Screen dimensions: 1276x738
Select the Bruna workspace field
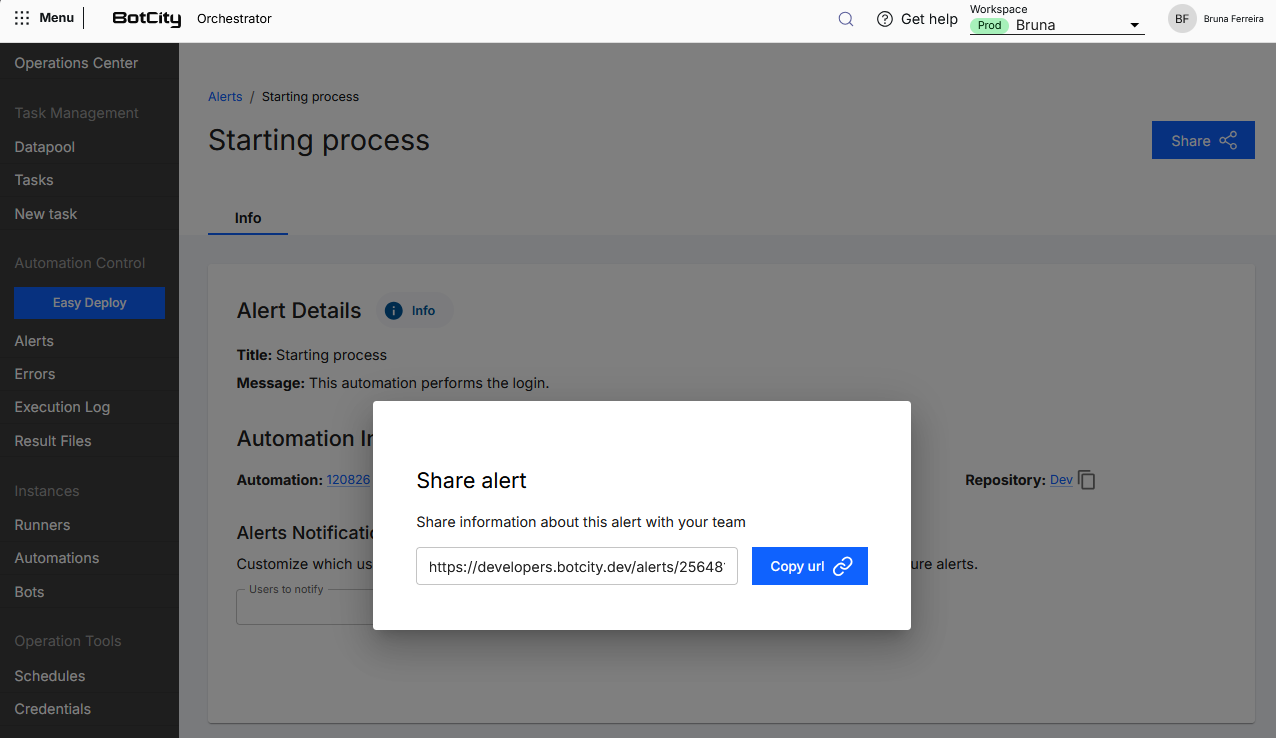tap(1057, 25)
